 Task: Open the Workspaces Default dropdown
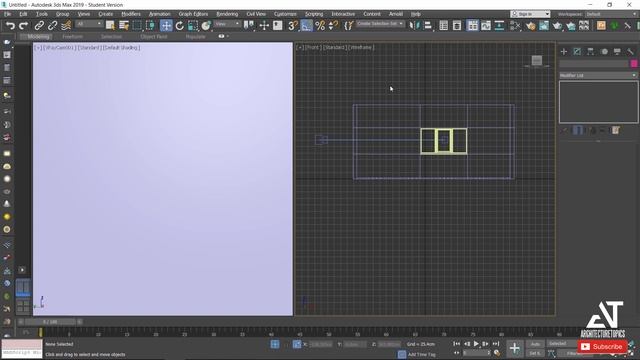pos(611,14)
